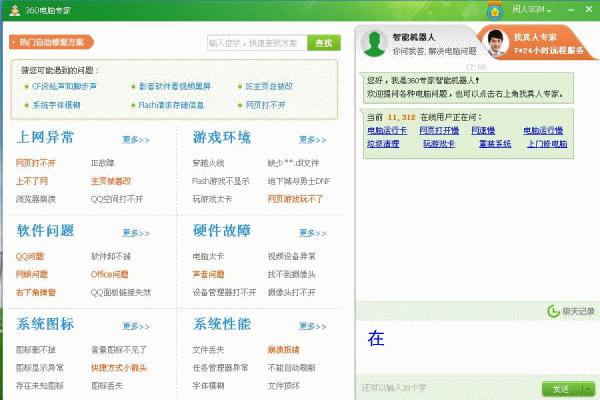Expand 更多>> beside 上网异常
600x400 pixels.
(136, 139)
